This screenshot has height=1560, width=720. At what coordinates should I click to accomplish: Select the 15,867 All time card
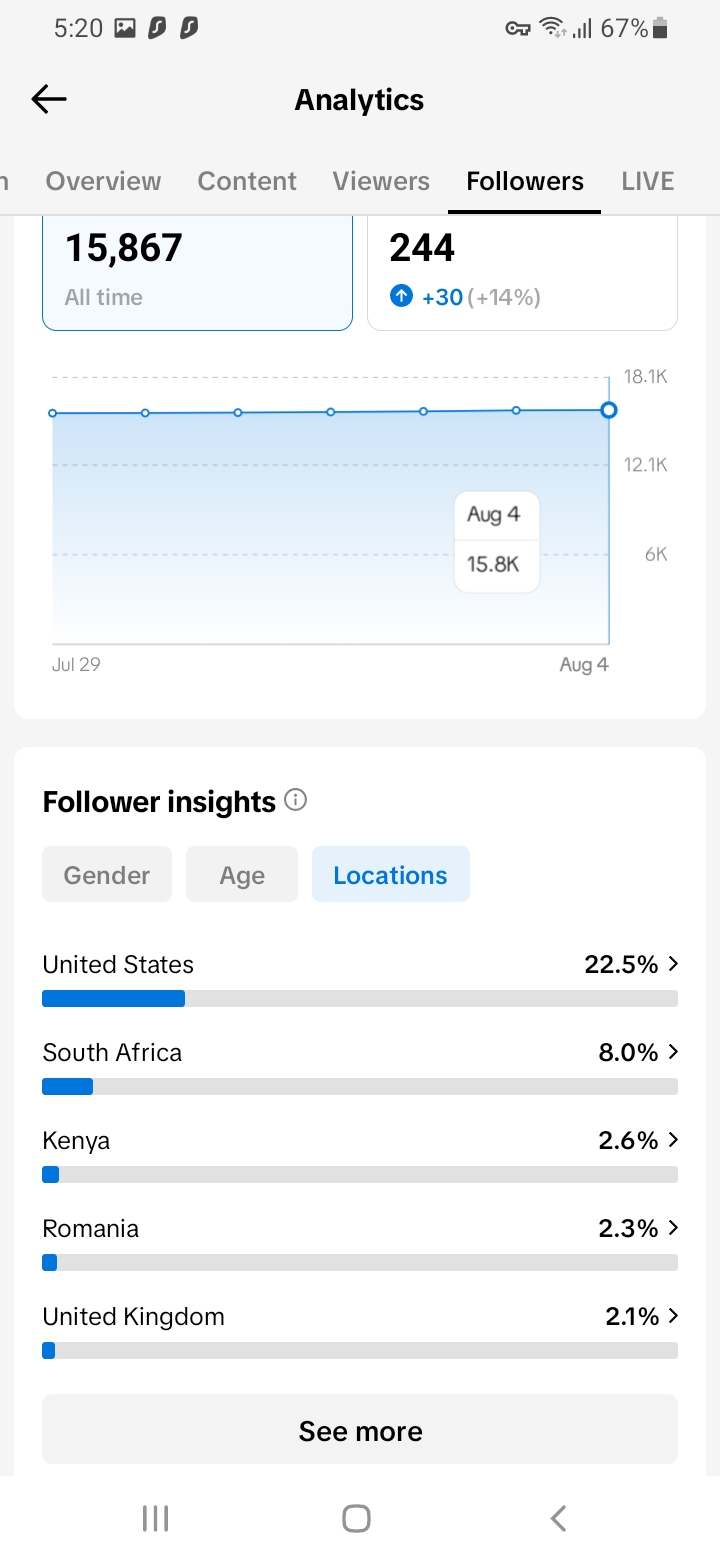point(197,272)
